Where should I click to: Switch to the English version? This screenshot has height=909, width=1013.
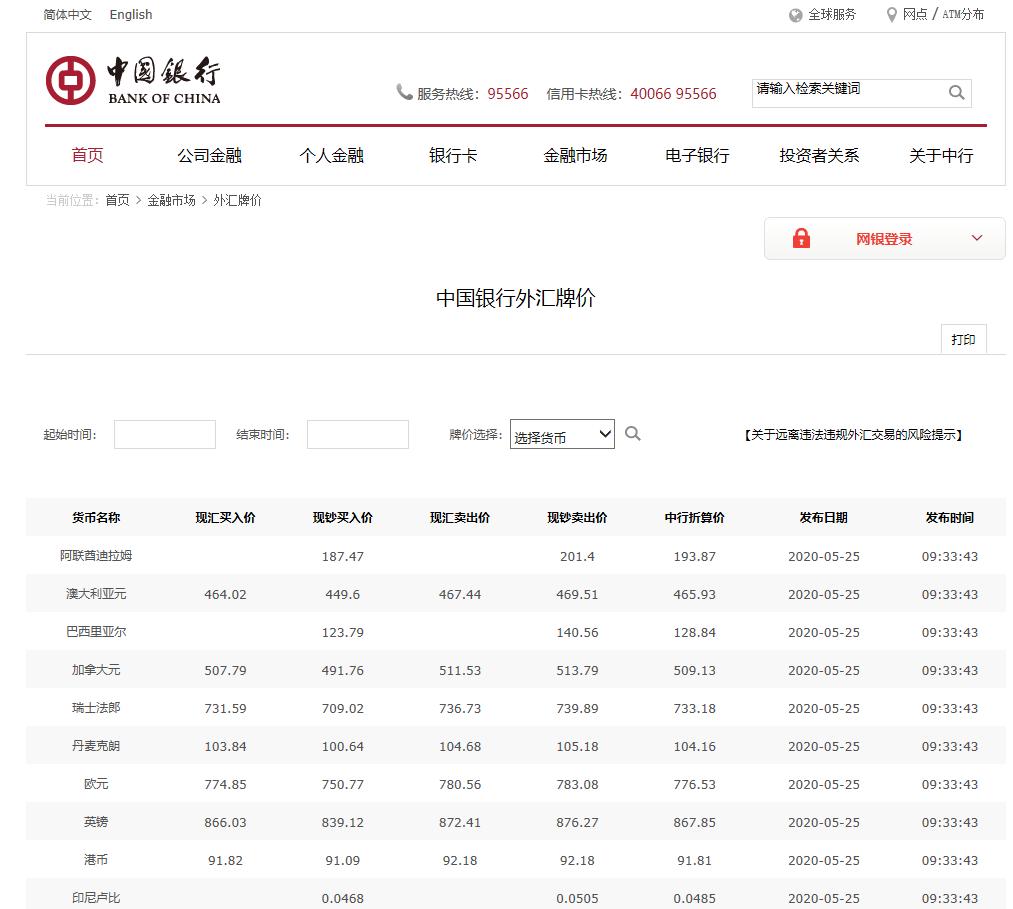131,14
